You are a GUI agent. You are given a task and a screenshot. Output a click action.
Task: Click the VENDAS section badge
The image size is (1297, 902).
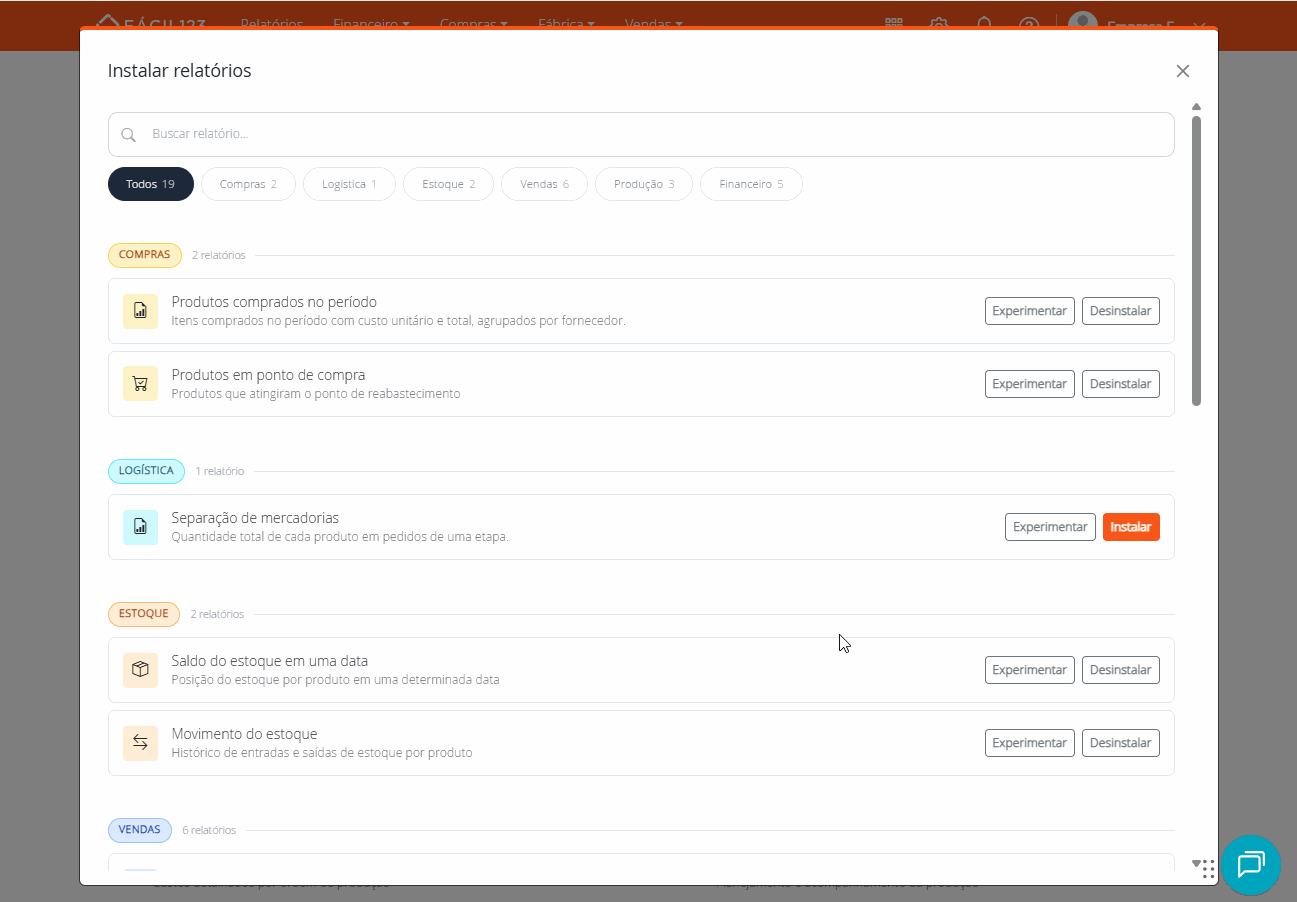[x=140, y=830]
